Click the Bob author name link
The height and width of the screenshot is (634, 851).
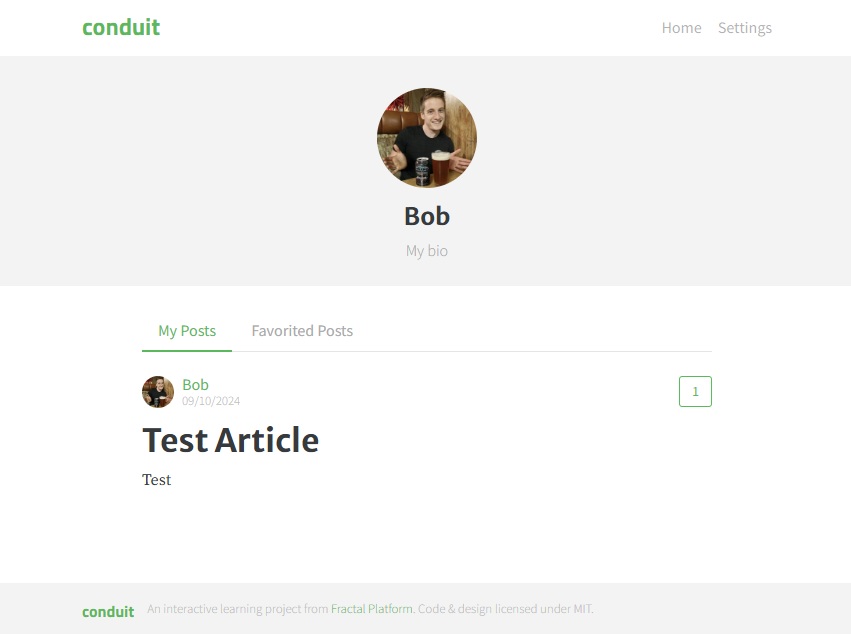[195, 384]
